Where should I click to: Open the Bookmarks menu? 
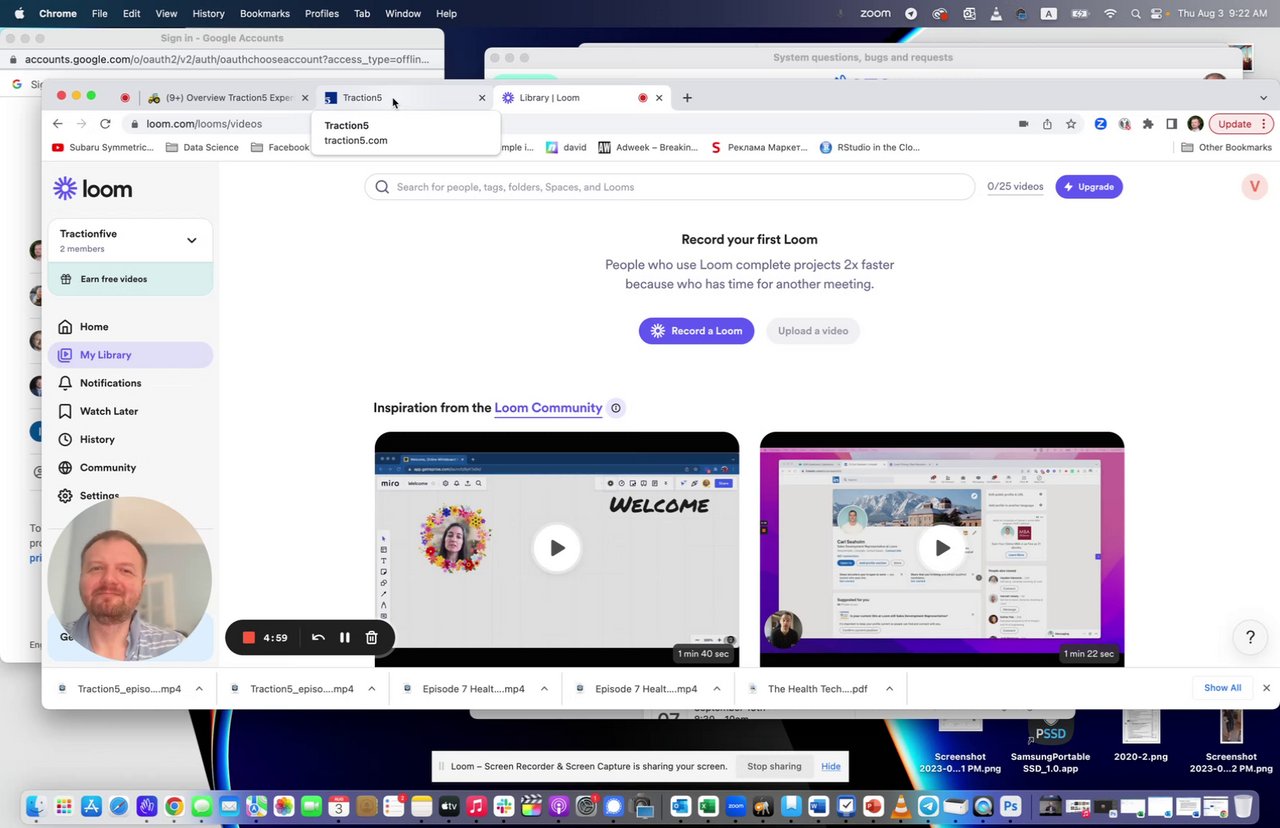tap(264, 13)
